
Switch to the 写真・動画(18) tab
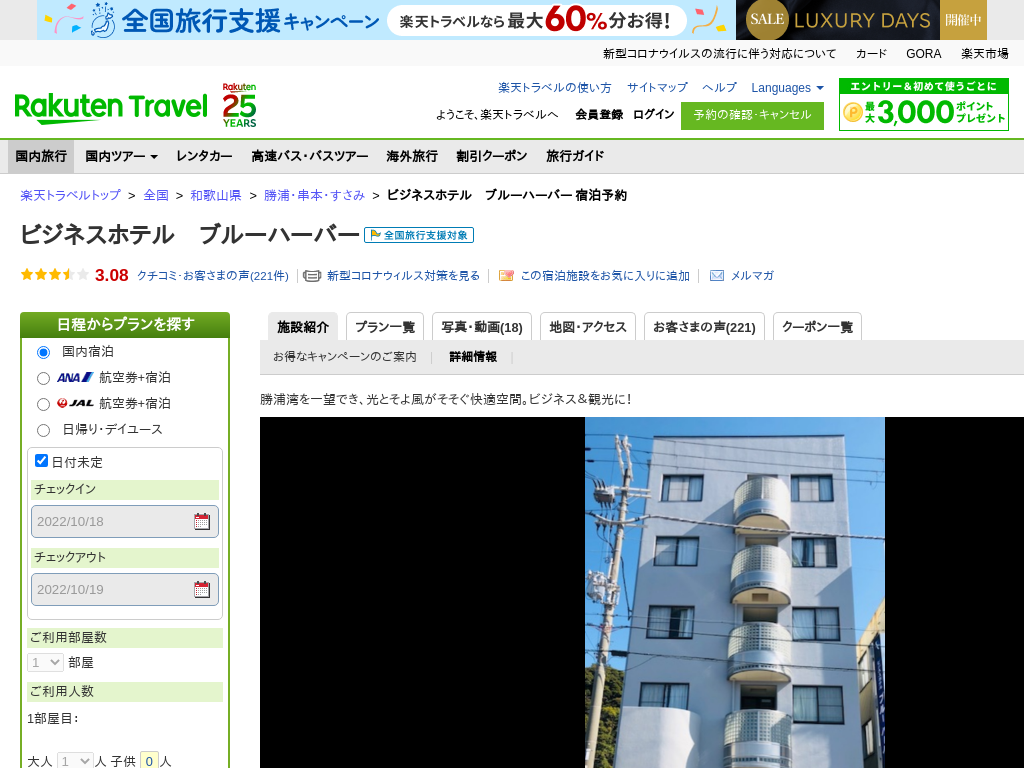tap(482, 327)
